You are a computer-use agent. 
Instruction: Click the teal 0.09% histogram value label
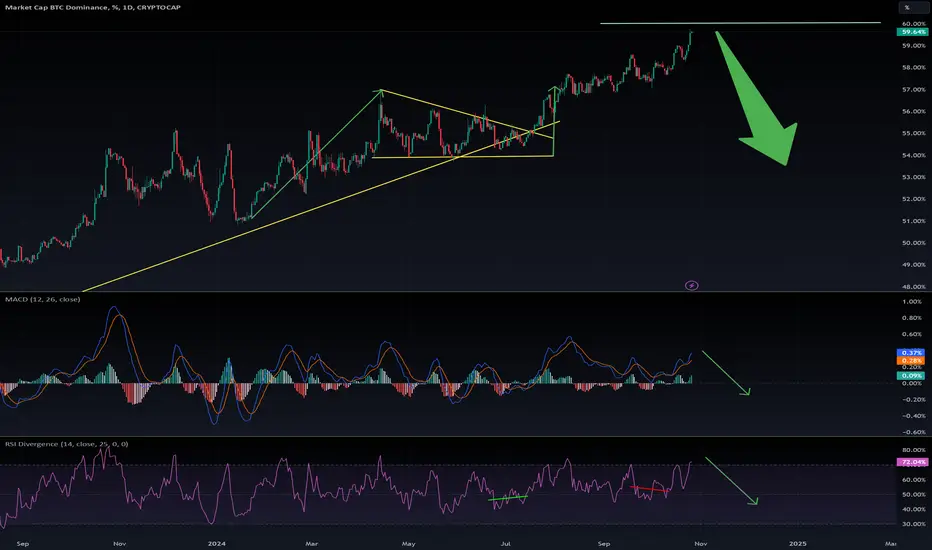click(x=911, y=375)
